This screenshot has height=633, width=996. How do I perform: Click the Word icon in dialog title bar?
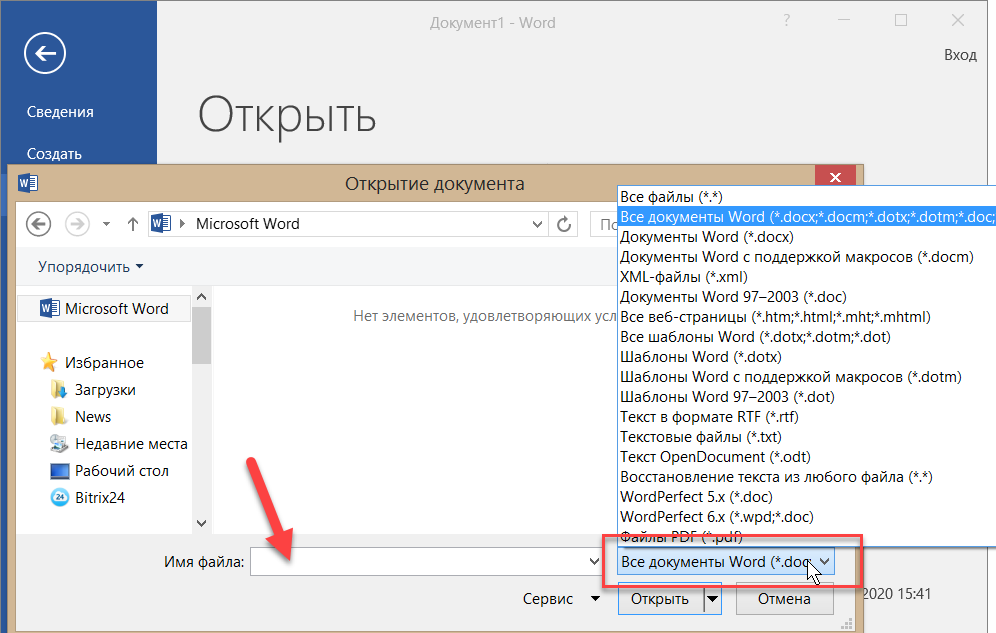pyautogui.click(x=28, y=183)
